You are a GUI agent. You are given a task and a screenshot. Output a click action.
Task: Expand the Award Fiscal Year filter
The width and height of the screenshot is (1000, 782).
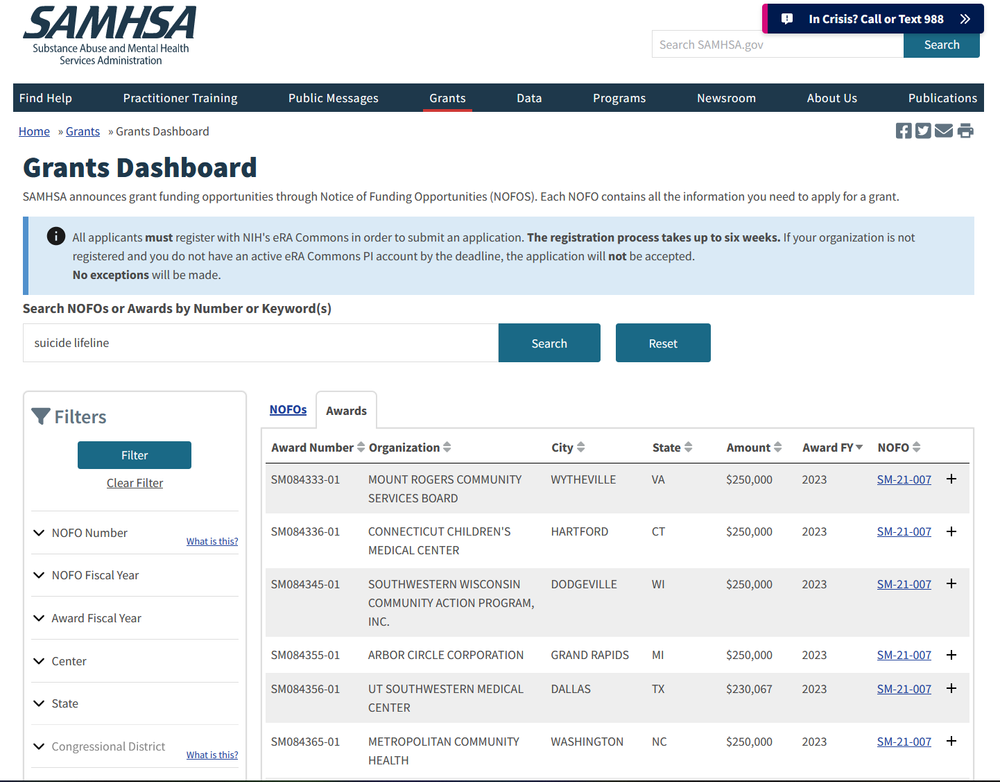pyautogui.click(x=87, y=618)
